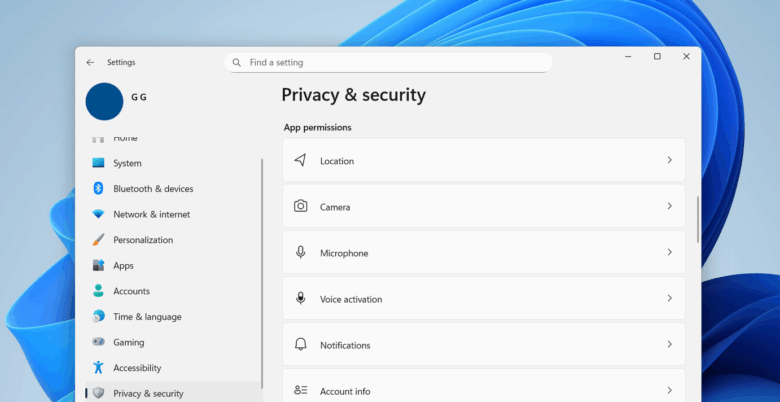Expand the Location chevron
The height and width of the screenshot is (402, 780).
point(669,160)
